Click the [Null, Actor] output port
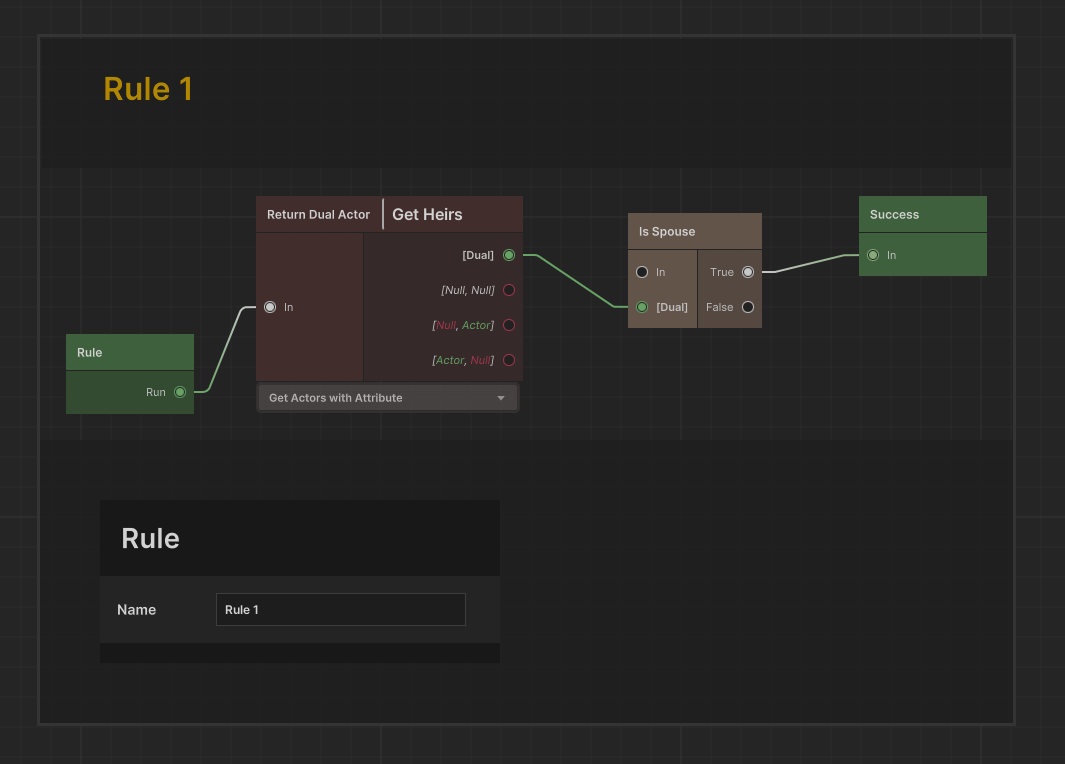This screenshot has width=1065, height=764. point(509,325)
